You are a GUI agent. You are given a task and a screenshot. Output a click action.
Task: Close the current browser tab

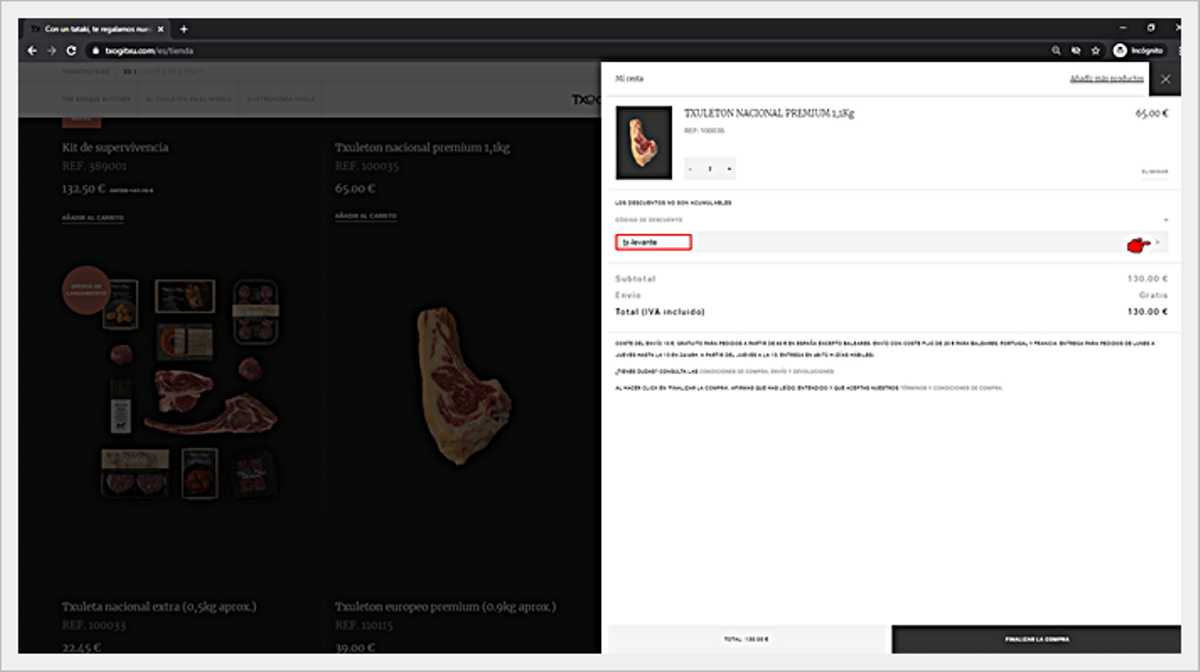161,29
